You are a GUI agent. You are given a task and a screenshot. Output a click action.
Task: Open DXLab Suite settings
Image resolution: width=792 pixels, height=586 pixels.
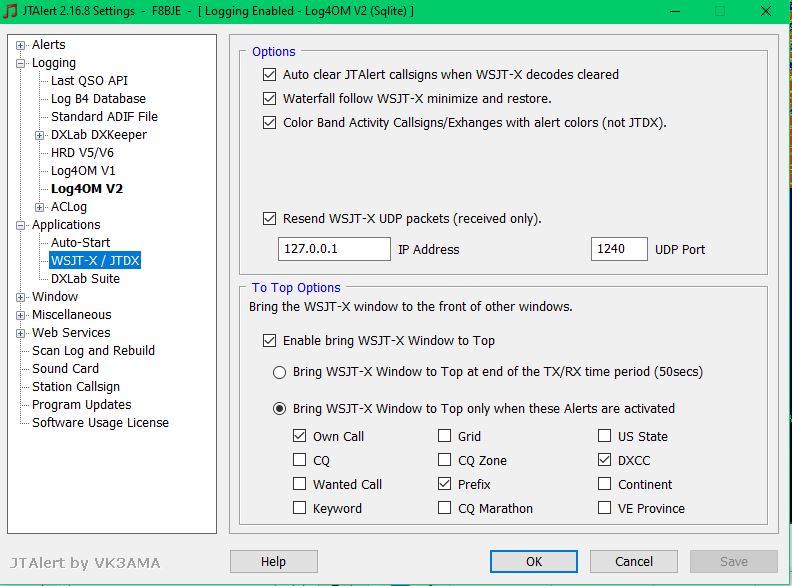click(85, 279)
